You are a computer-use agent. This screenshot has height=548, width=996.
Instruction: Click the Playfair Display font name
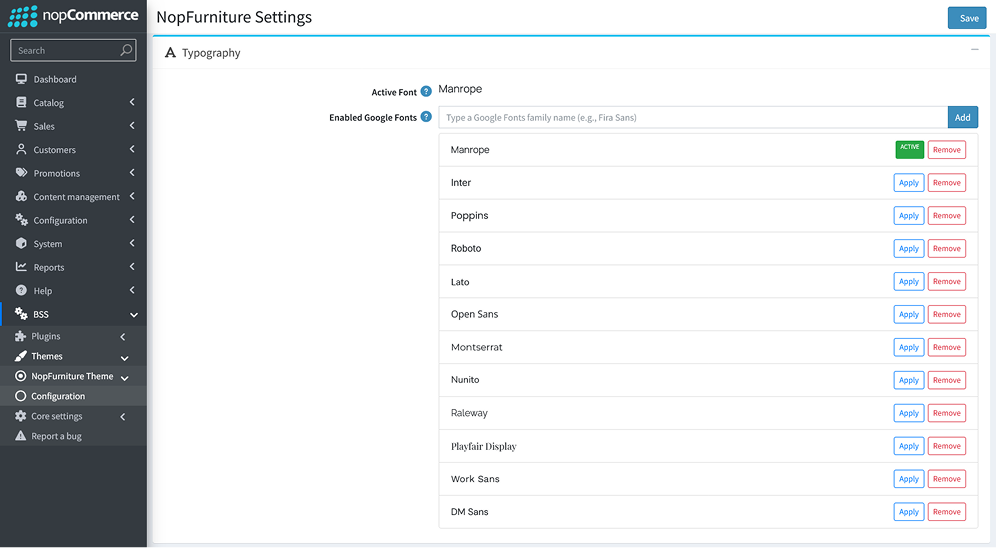[x=483, y=446]
